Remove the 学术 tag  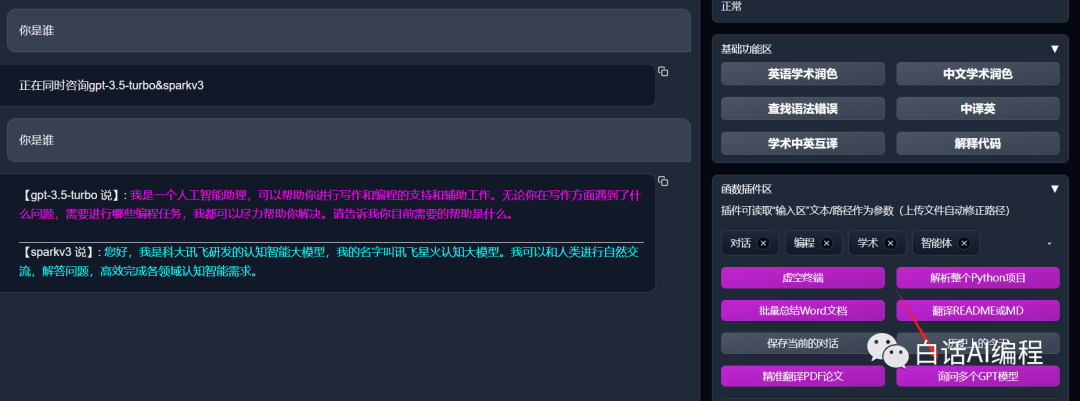[x=890, y=243]
